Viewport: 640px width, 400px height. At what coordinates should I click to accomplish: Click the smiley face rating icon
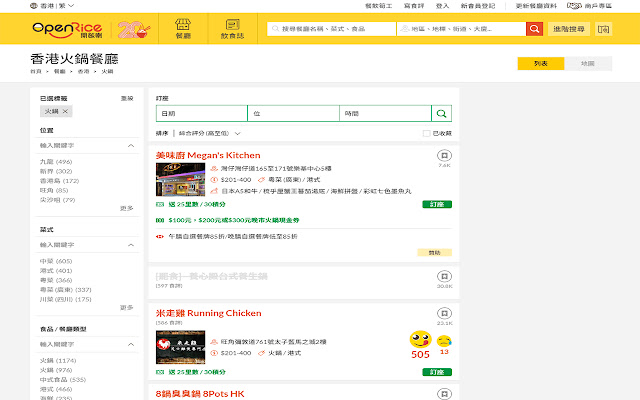pos(420,338)
